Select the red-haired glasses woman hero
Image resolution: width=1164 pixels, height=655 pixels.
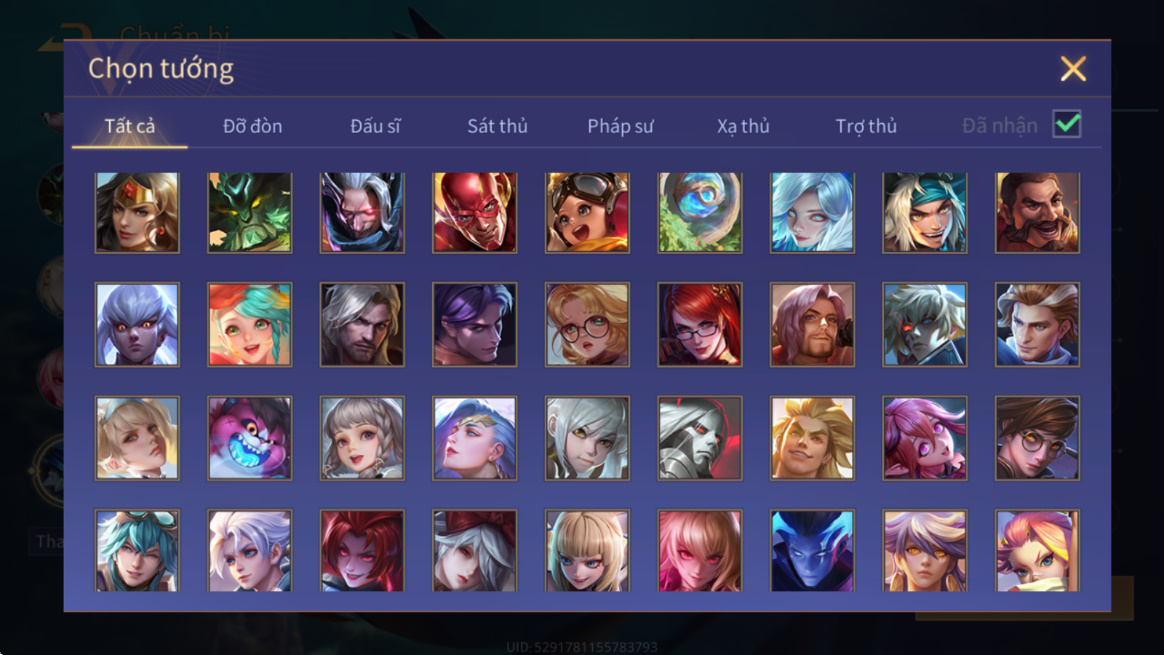click(699, 325)
